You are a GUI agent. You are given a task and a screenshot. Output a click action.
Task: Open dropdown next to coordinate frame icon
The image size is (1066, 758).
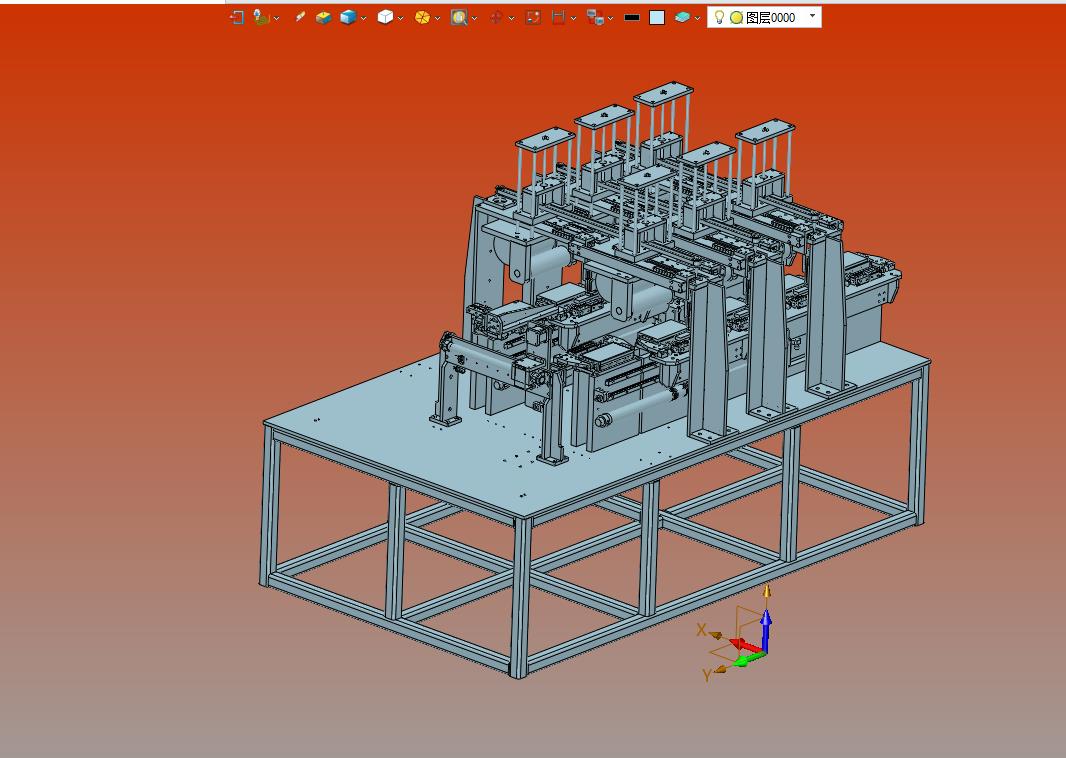tap(276, 18)
